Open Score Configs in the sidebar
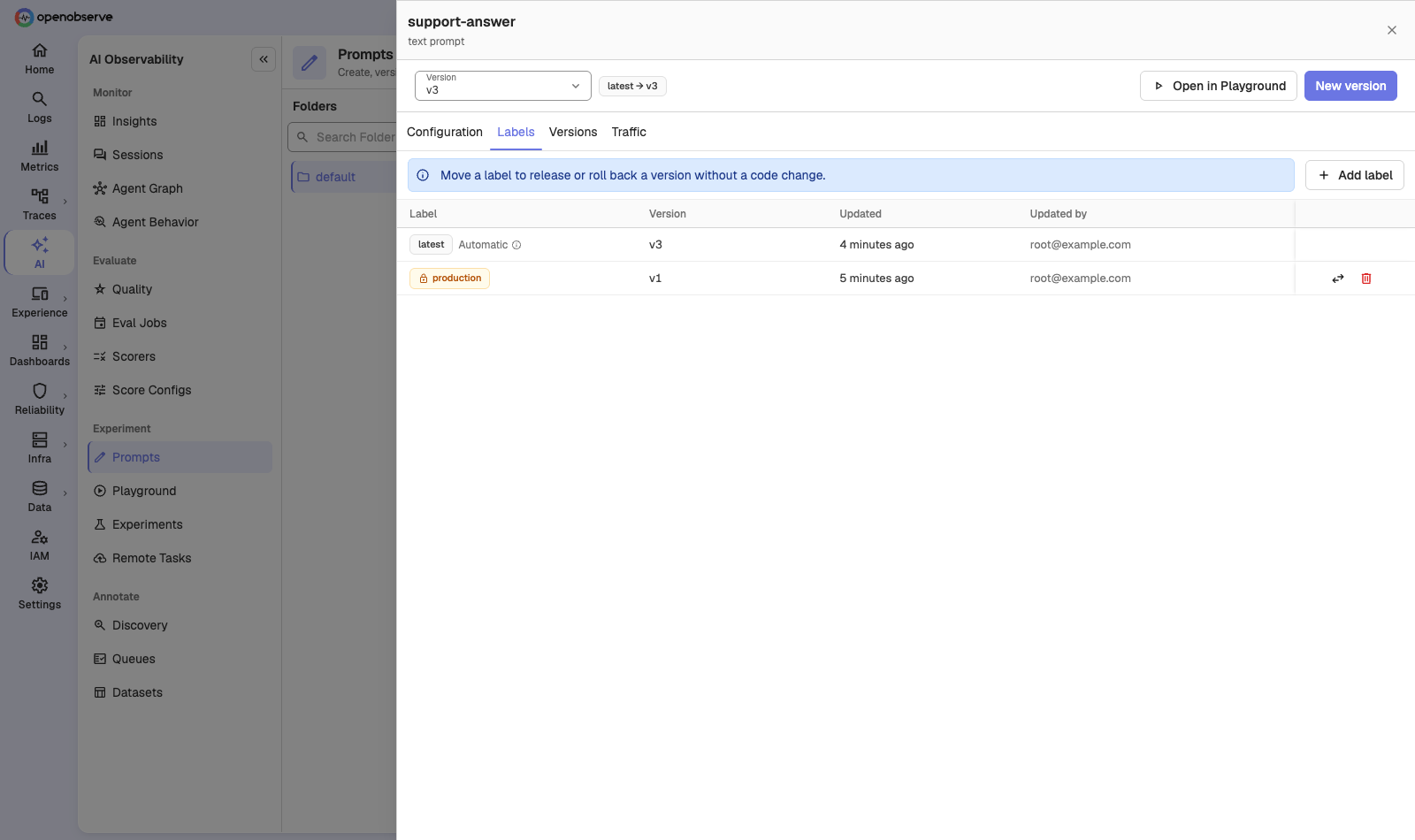Image resolution: width=1415 pixels, height=840 pixels. 180,390
